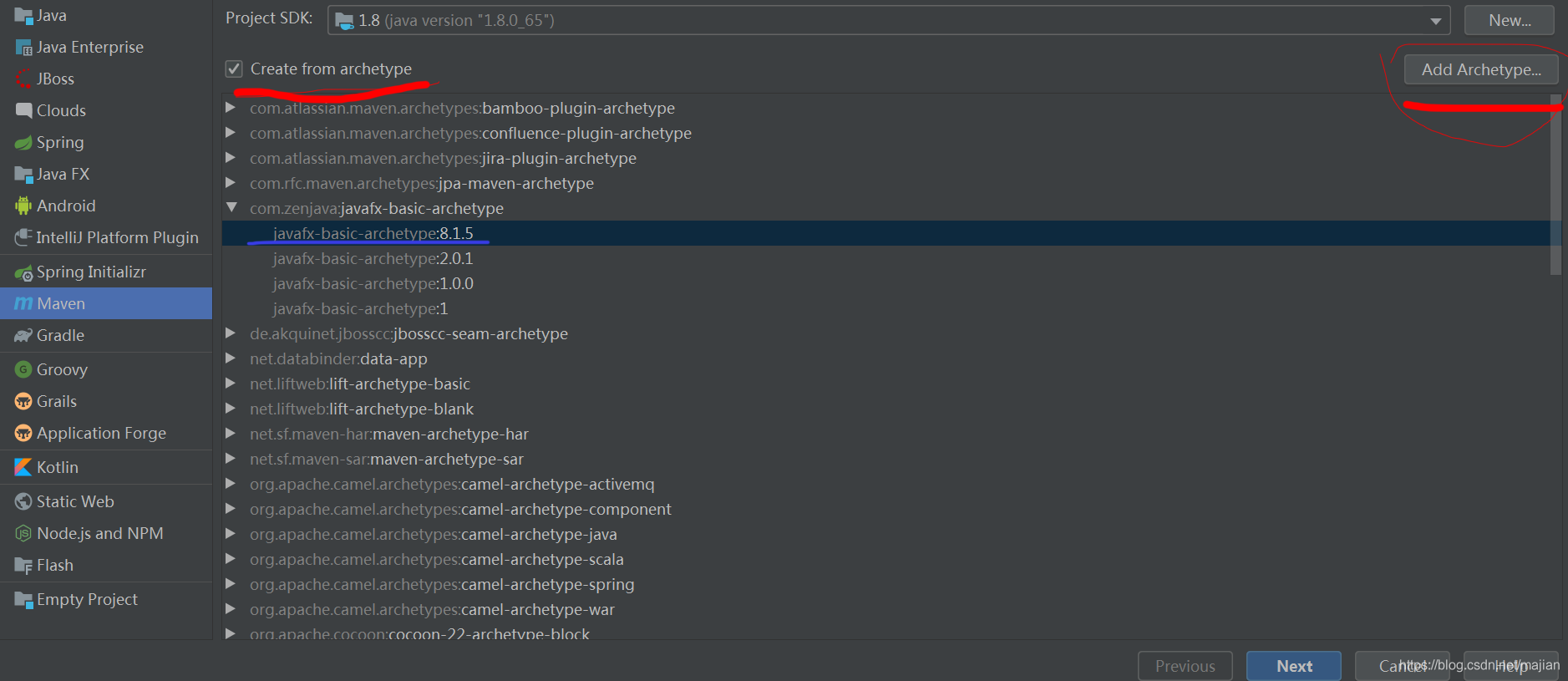Click the SDK folder icon in Project SDK field
The width and height of the screenshot is (1568, 681).
click(x=344, y=21)
